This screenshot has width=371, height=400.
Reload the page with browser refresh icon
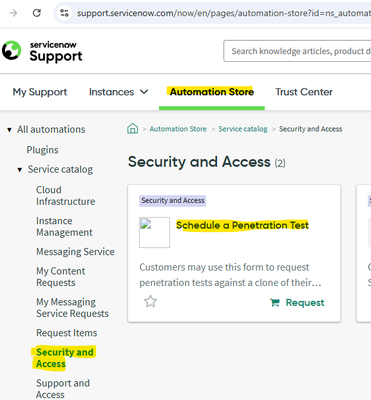point(37,13)
